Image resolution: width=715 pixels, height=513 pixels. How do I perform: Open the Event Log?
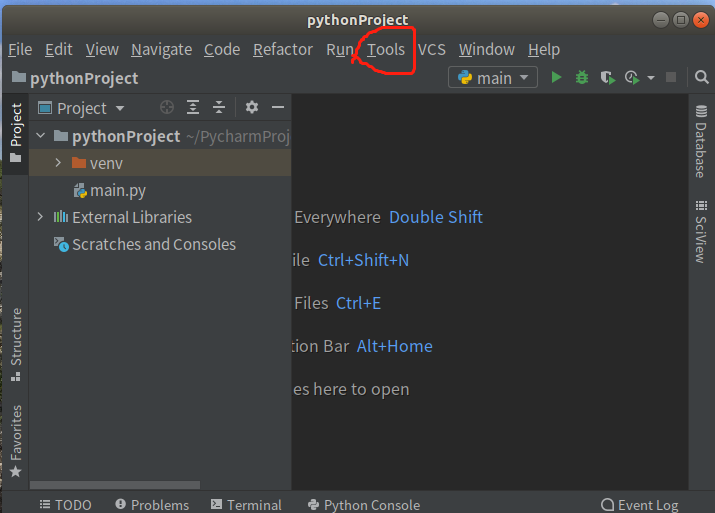(640, 505)
